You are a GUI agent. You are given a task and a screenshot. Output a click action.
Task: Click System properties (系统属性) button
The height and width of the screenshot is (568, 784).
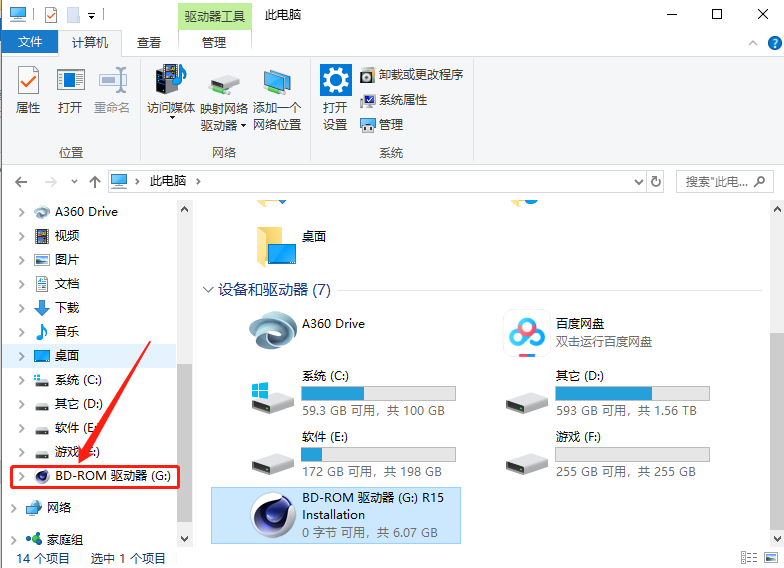click(x=394, y=100)
